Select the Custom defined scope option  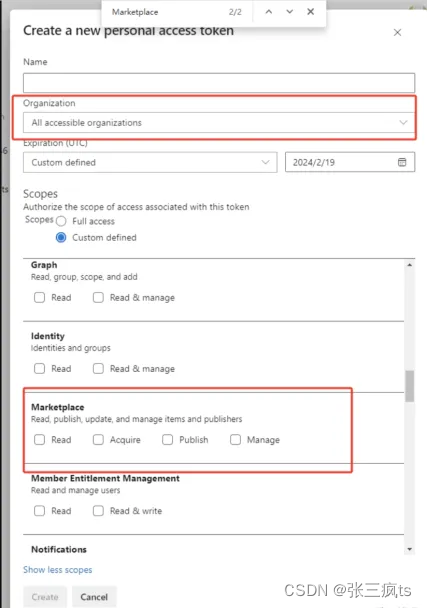point(61,237)
